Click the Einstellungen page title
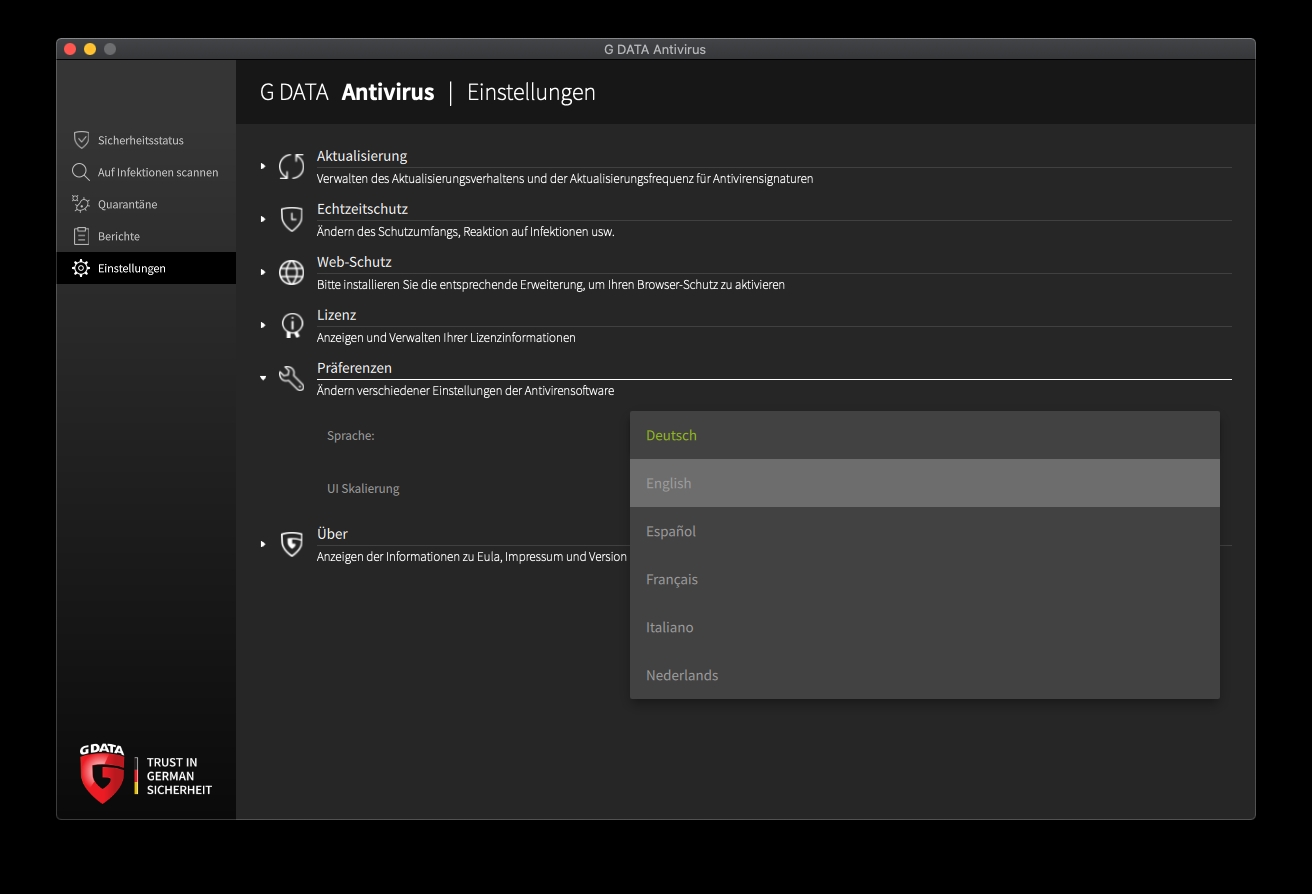The height and width of the screenshot is (894, 1312). coord(531,92)
